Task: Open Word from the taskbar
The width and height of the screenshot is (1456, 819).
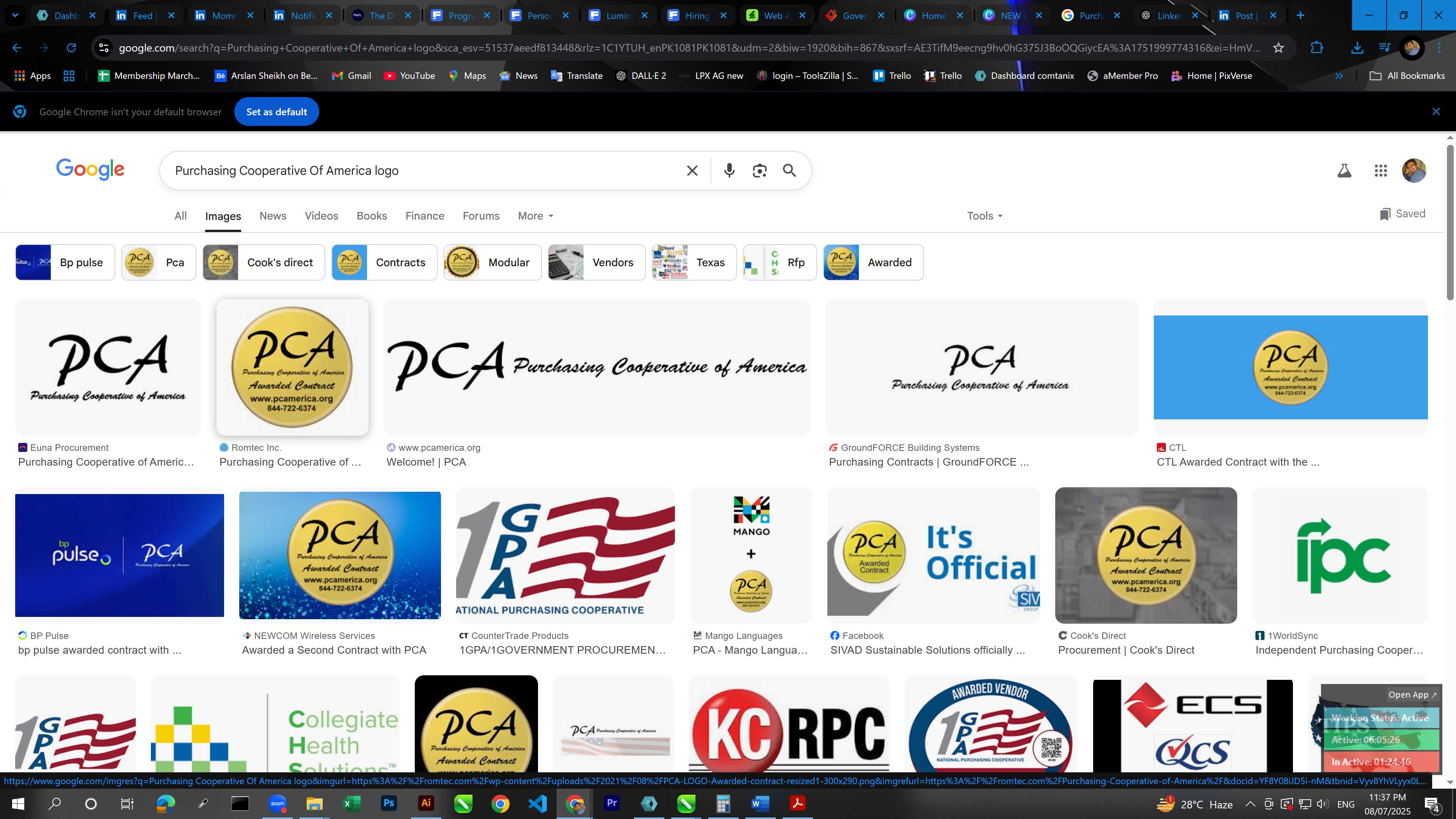Action: click(x=760, y=803)
